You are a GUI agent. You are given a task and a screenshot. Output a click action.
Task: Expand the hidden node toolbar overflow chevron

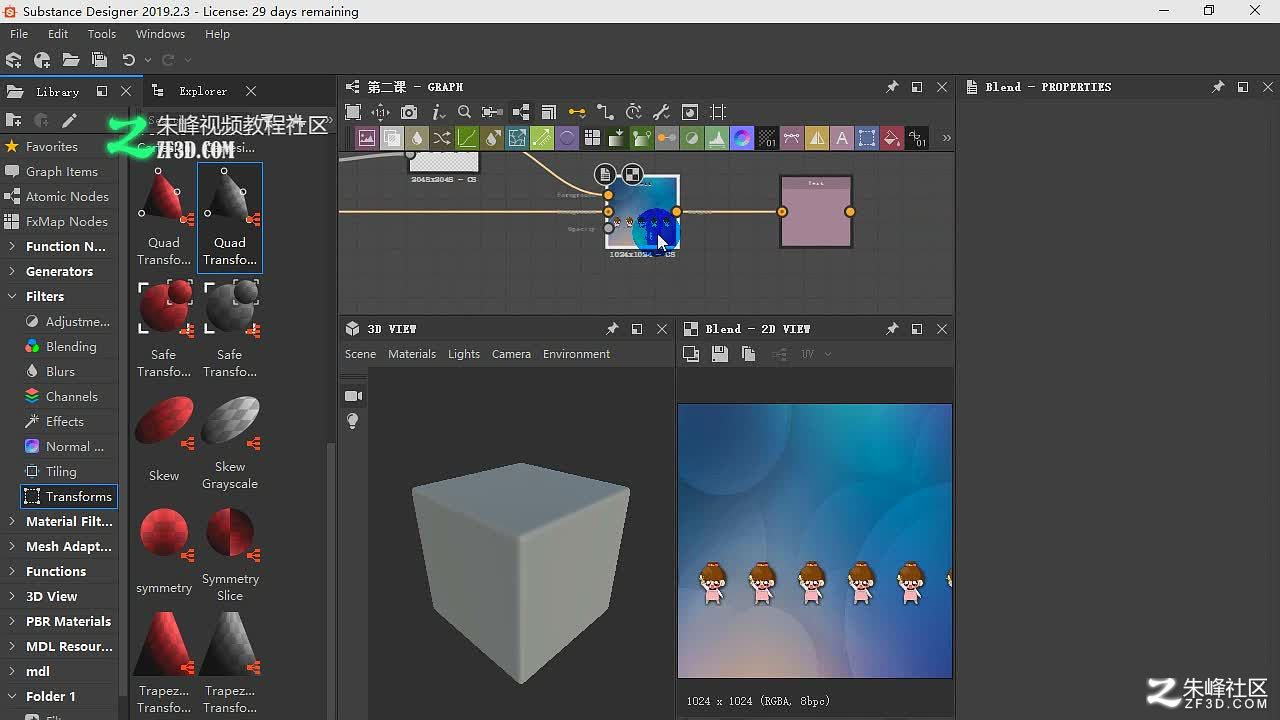[x=946, y=138]
